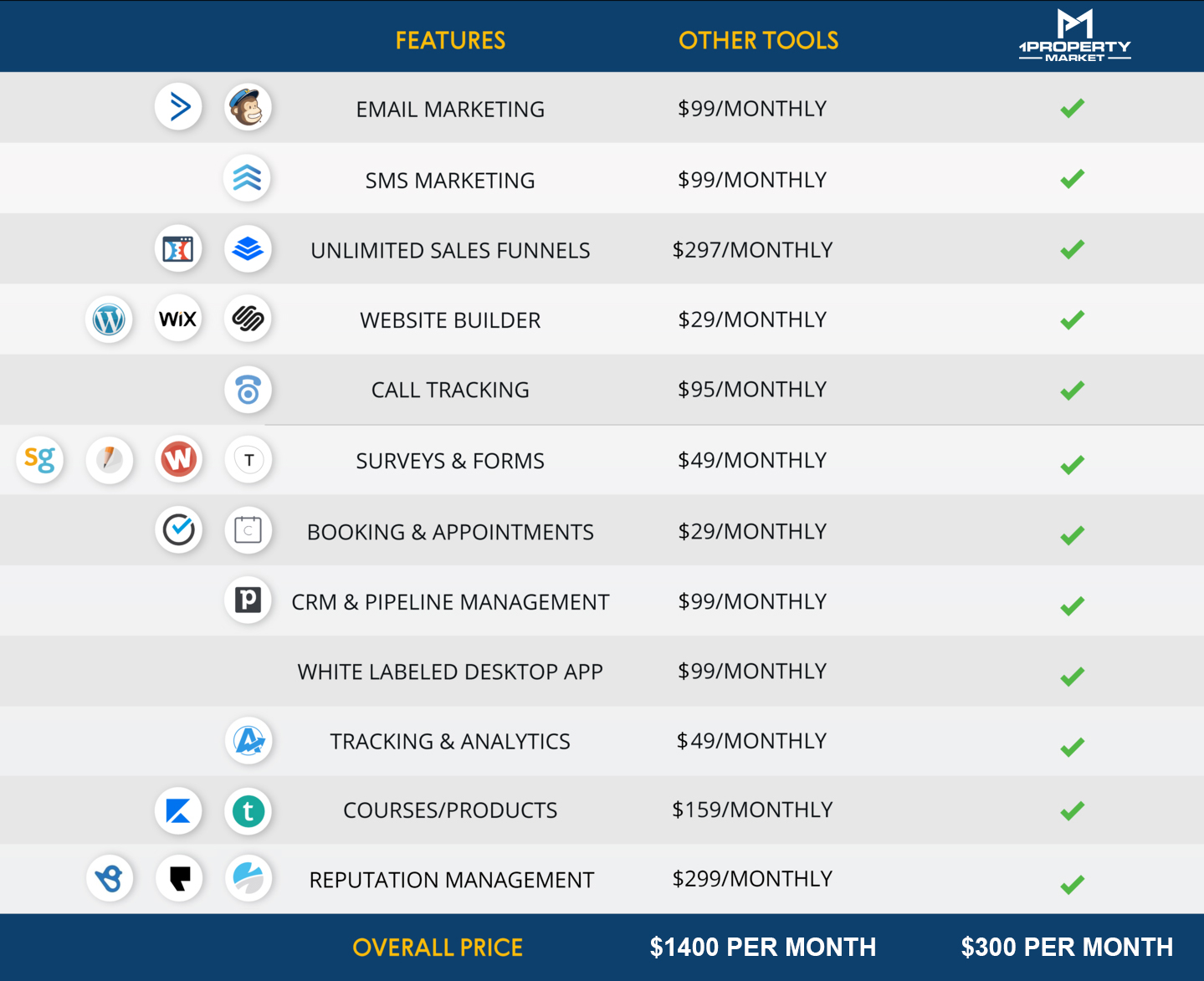The image size is (1204, 981).
Task: Click the WEBSITE BUILDER label
Action: (450, 320)
